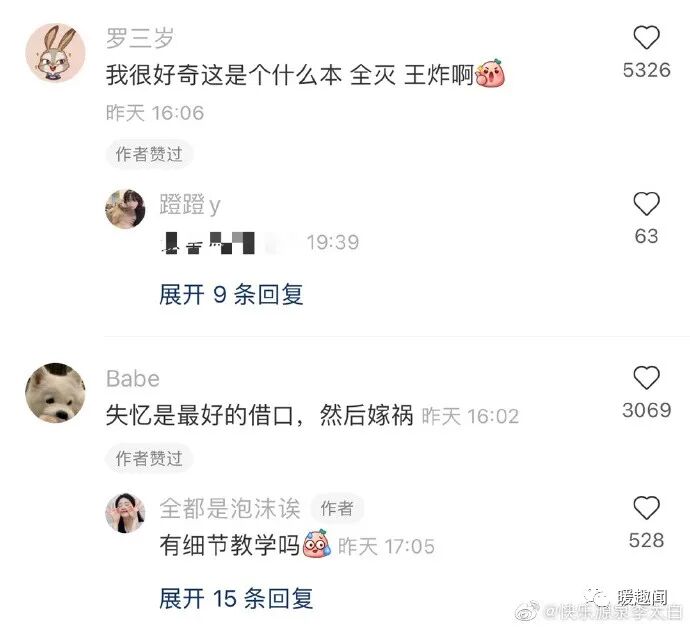Click 作者赞过 tag under Babe's comment

[x=149, y=458]
